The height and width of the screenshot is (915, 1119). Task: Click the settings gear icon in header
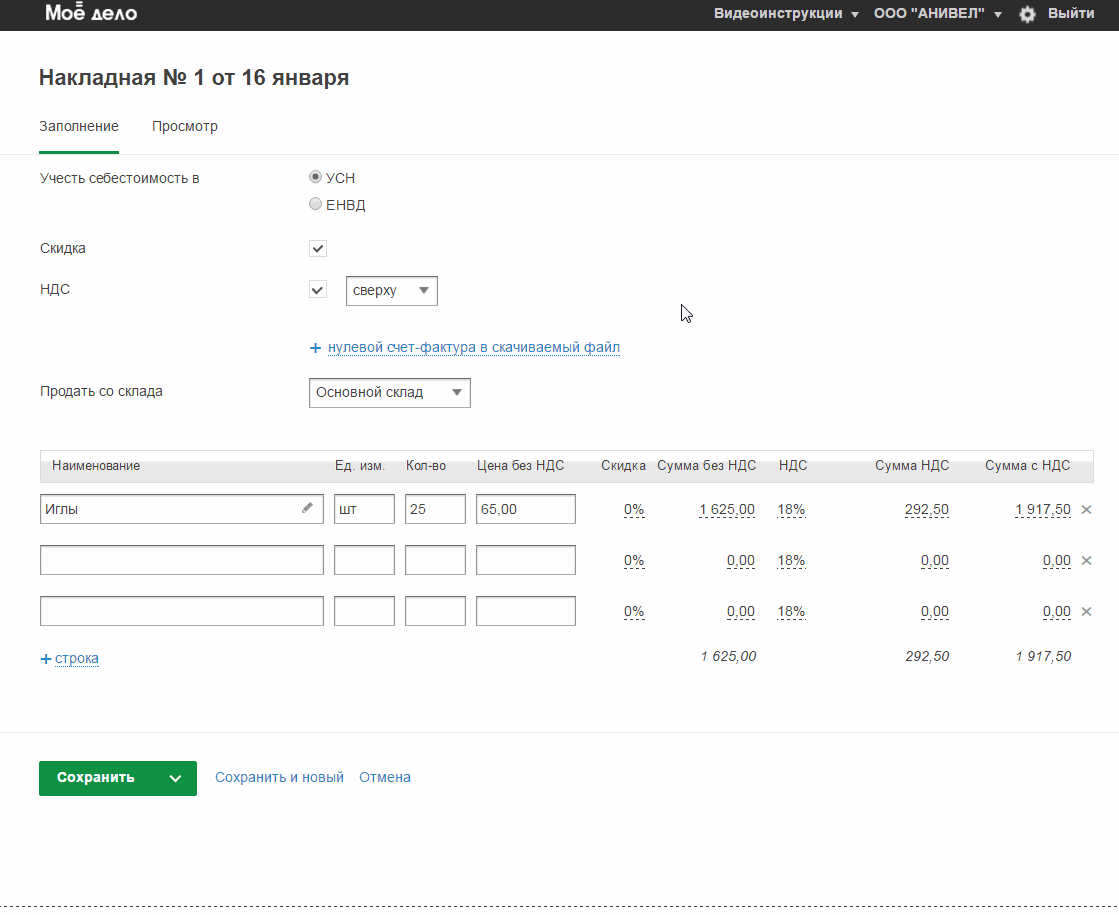click(1027, 14)
